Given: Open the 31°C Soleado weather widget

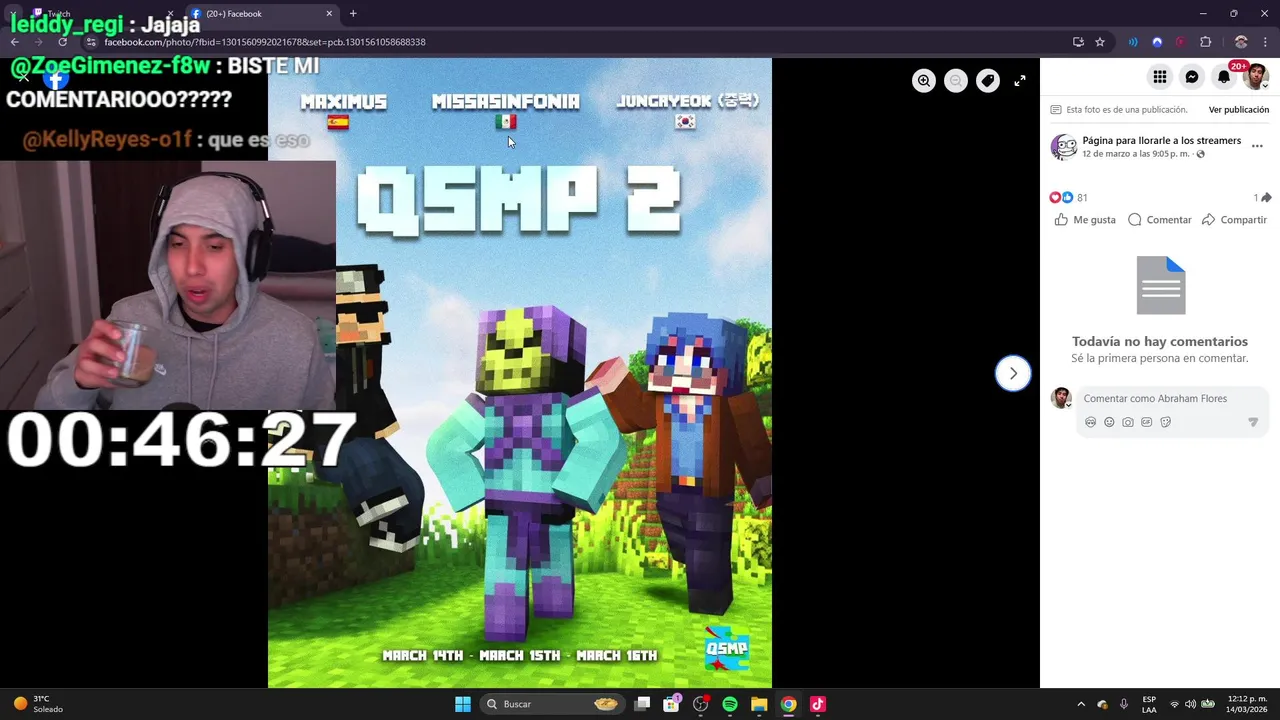Looking at the screenshot, I should point(38,704).
